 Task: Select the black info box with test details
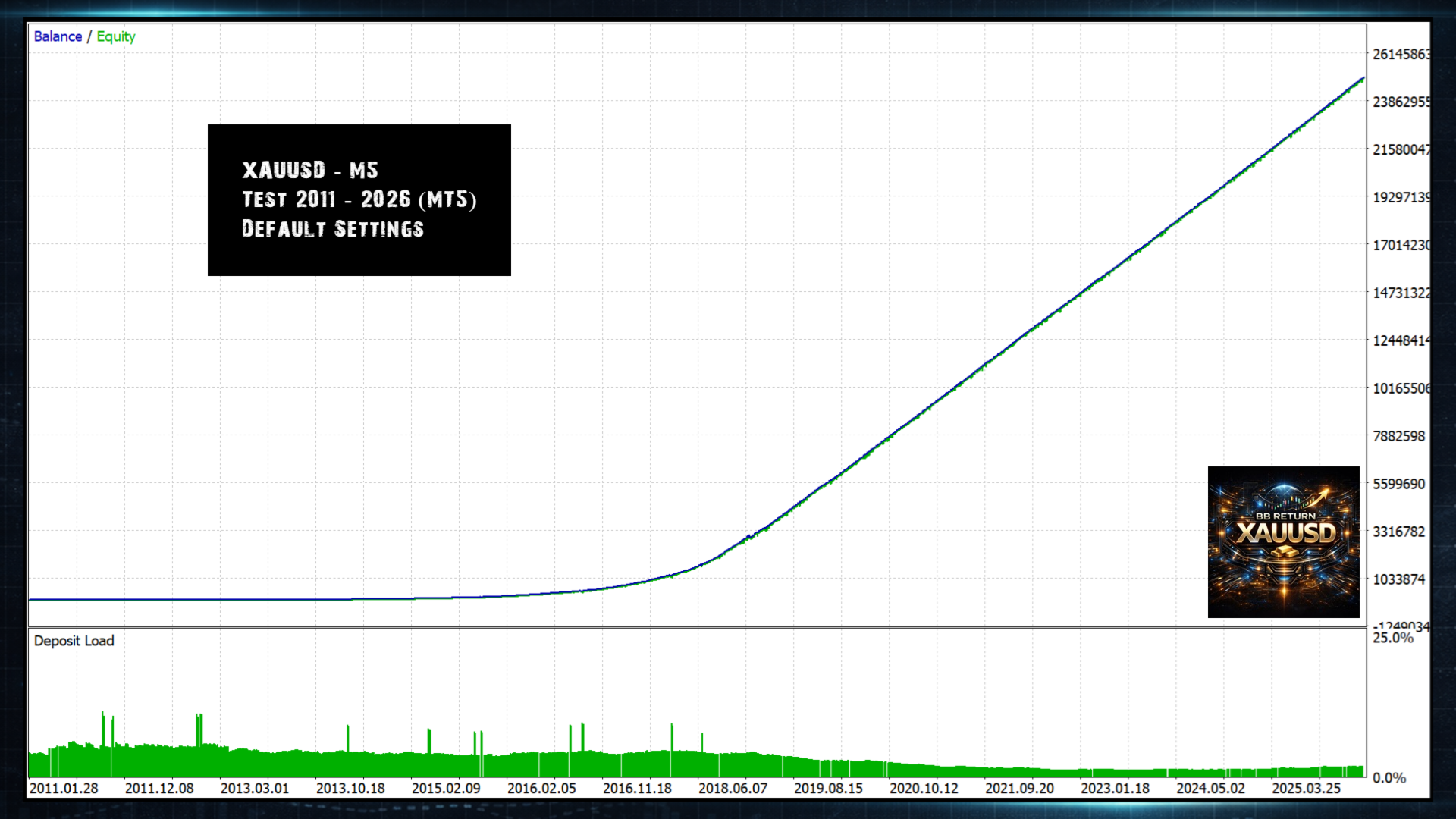point(359,199)
